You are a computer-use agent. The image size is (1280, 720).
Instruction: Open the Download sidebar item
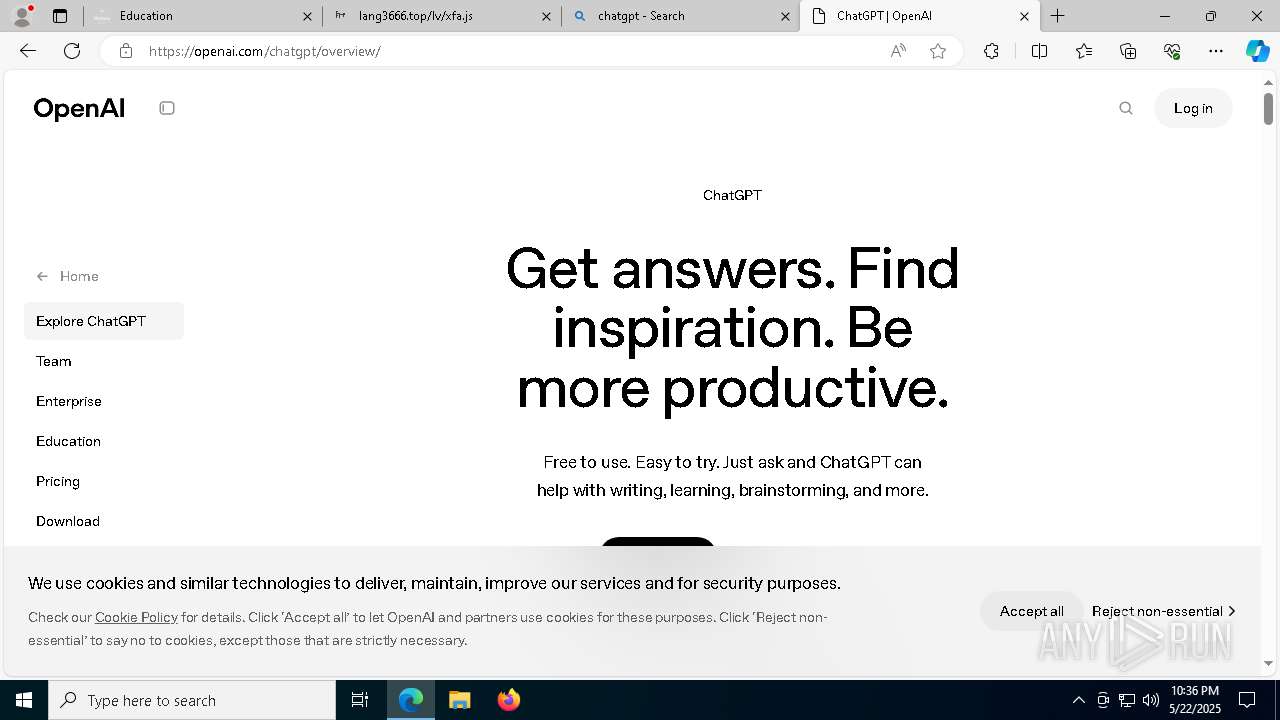[x=68, y=521]
